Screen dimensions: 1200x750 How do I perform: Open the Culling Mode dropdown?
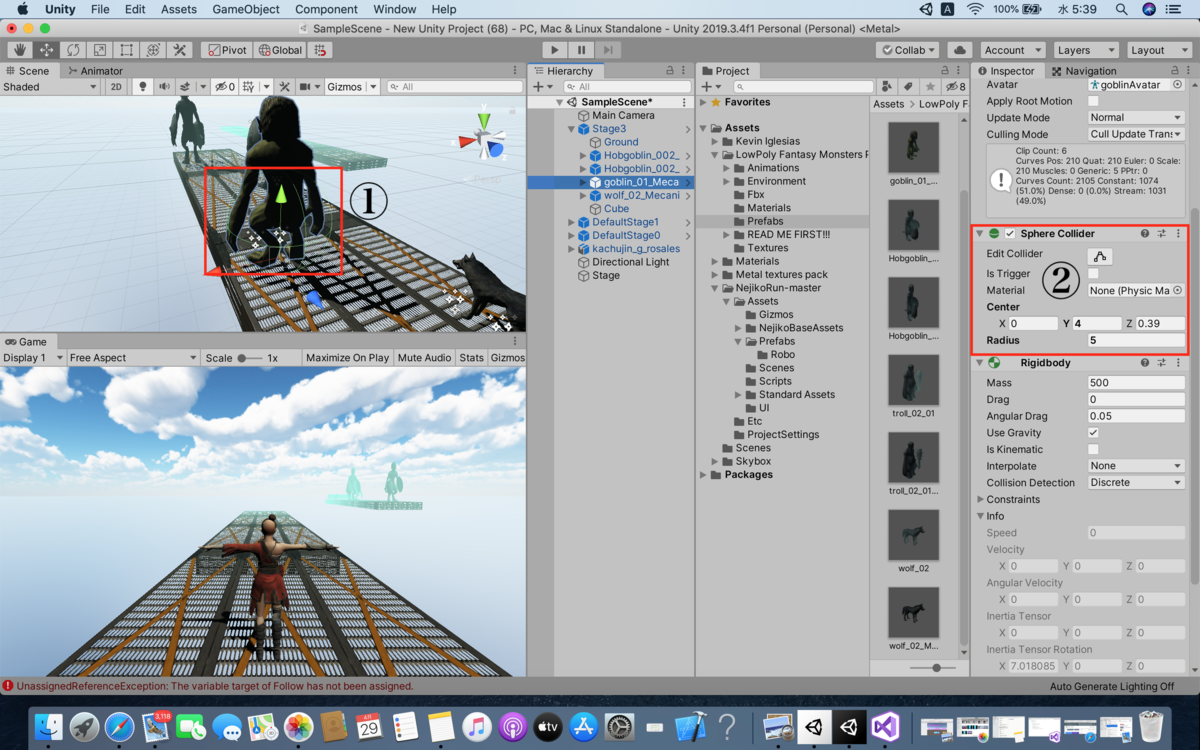tap(1136, 134)
